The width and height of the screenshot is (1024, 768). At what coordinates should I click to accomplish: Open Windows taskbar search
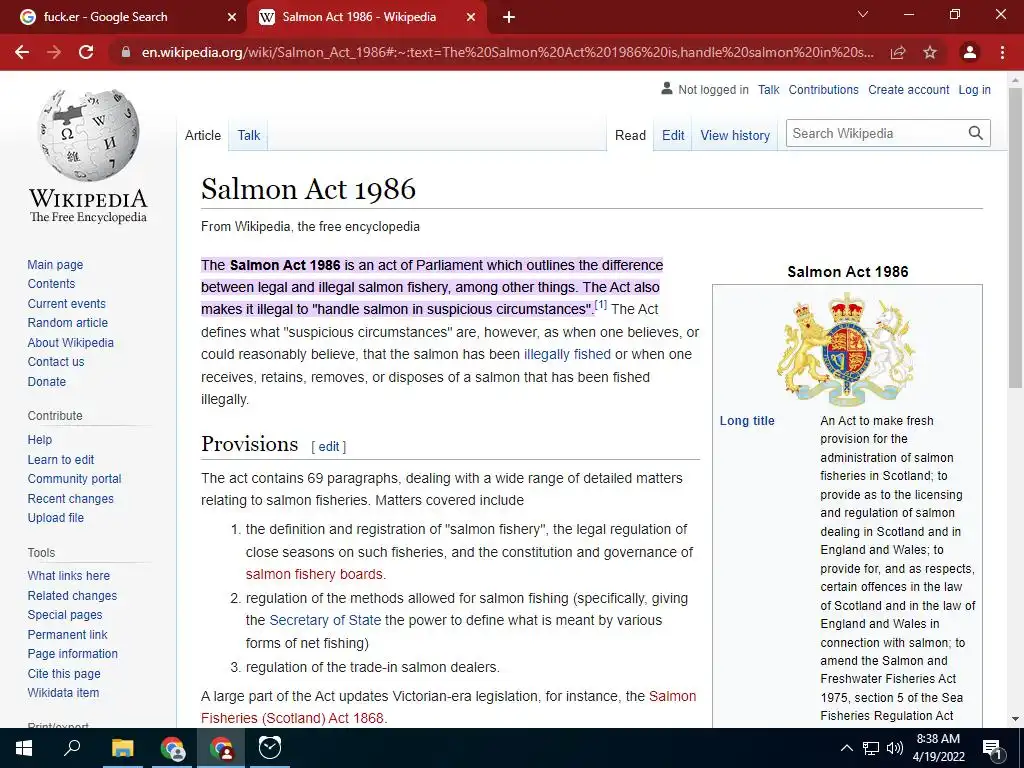click(72, 748)
